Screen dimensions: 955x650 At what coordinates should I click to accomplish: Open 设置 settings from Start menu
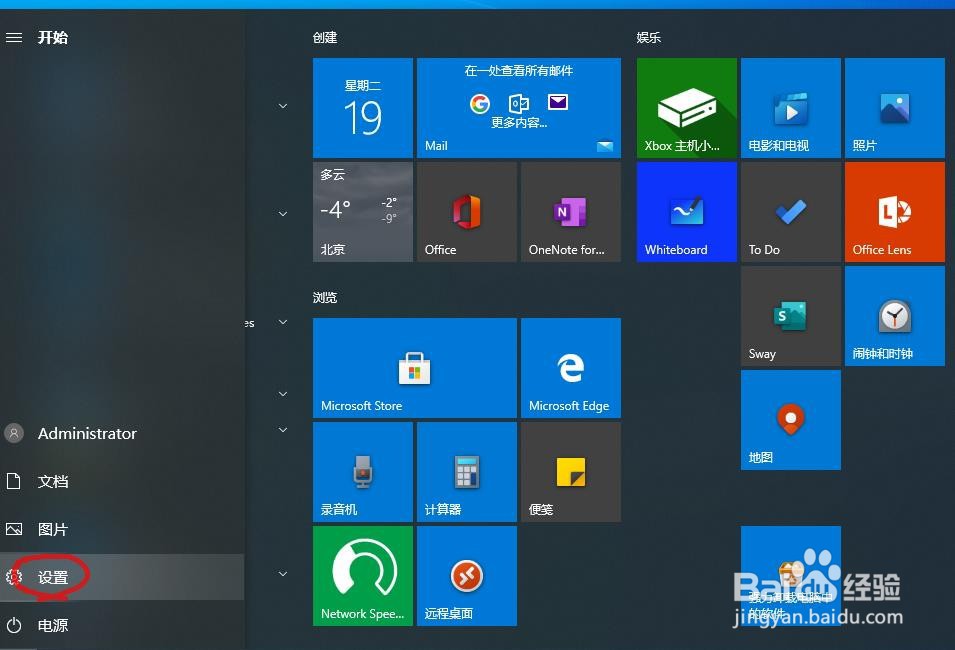point(122,577)
